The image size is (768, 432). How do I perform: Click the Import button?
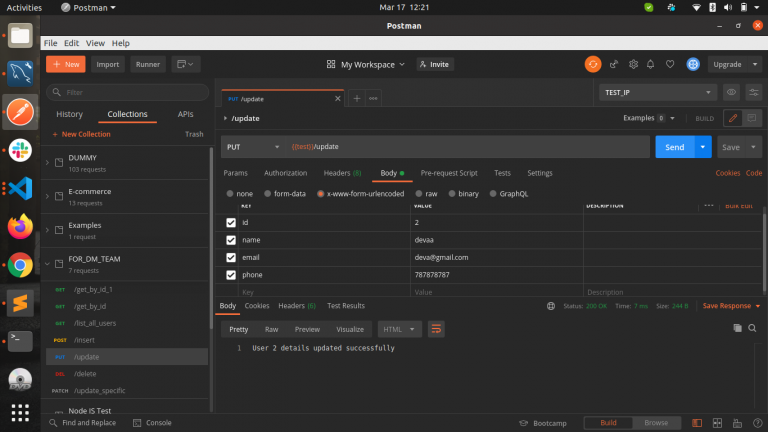108,64
